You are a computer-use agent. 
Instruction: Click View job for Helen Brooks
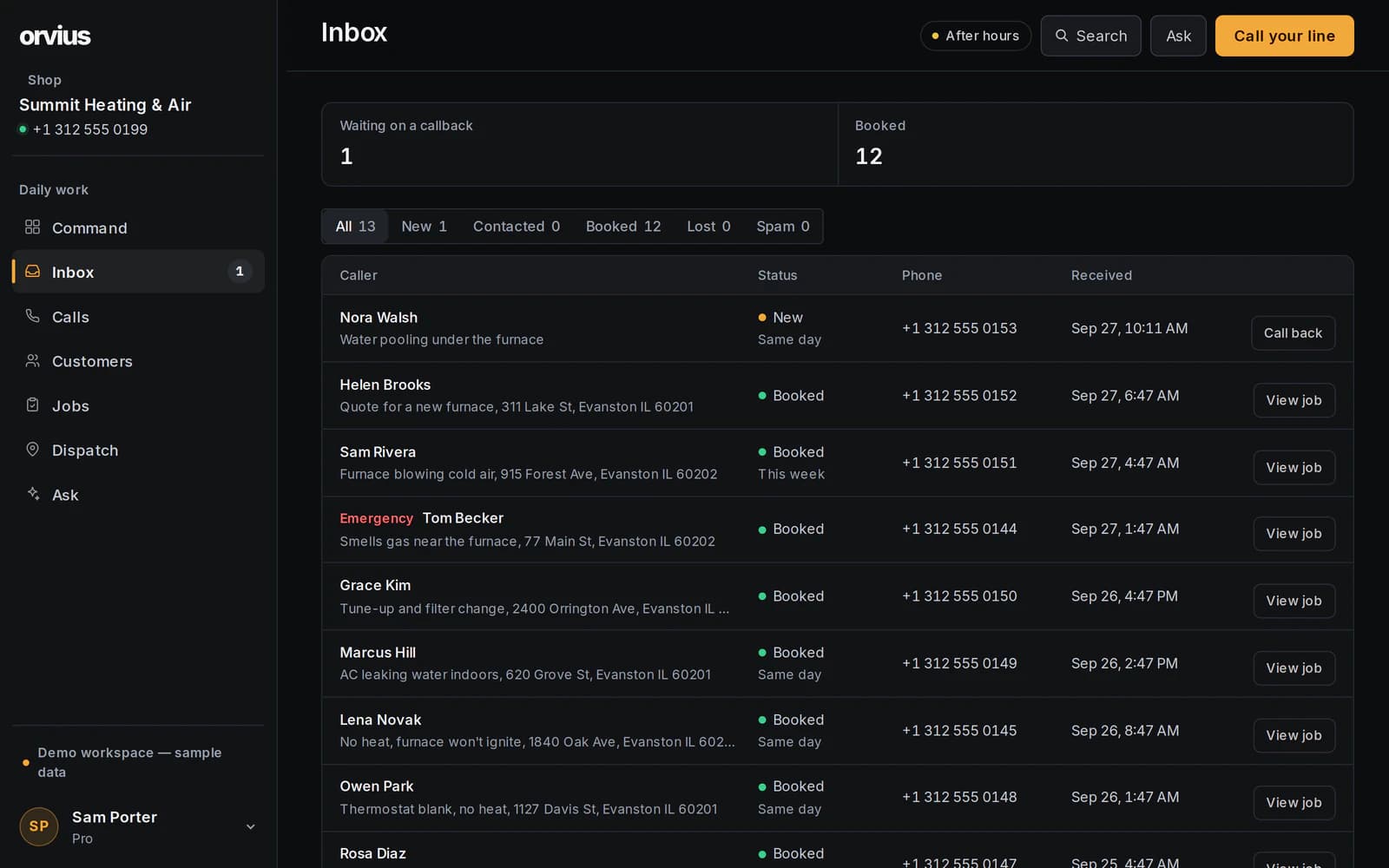click(x=1294, y=400)
